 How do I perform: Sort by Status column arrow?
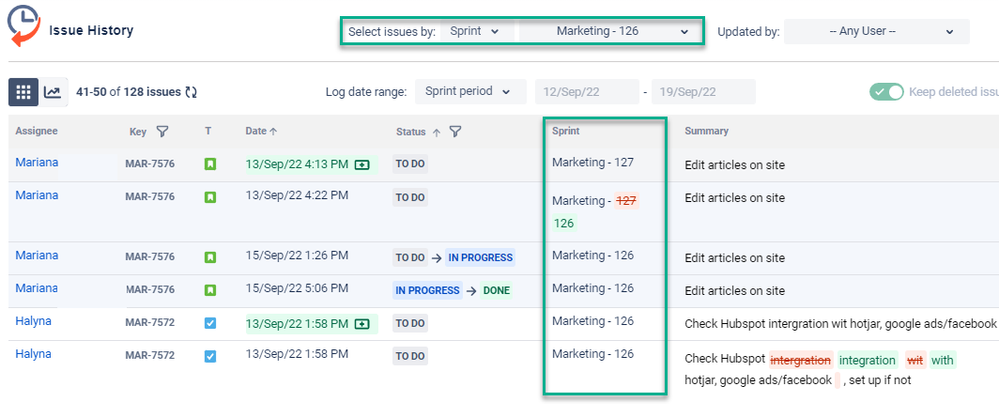[436, 133]
